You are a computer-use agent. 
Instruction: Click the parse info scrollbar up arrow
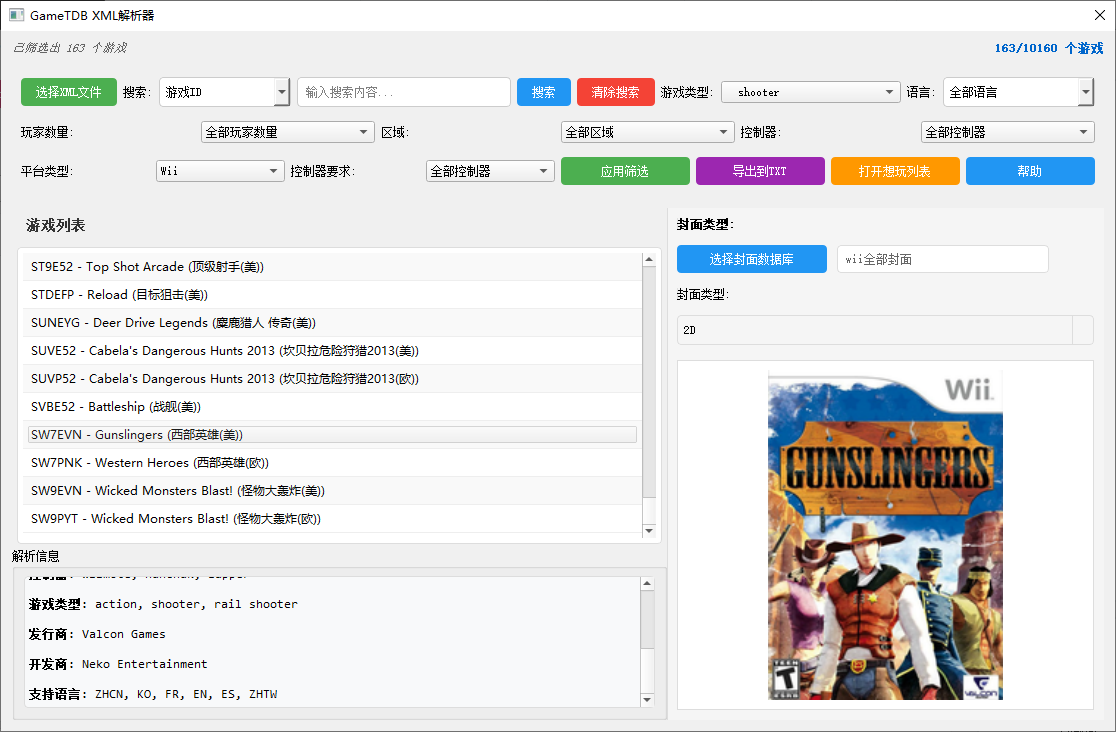(647, 584)
